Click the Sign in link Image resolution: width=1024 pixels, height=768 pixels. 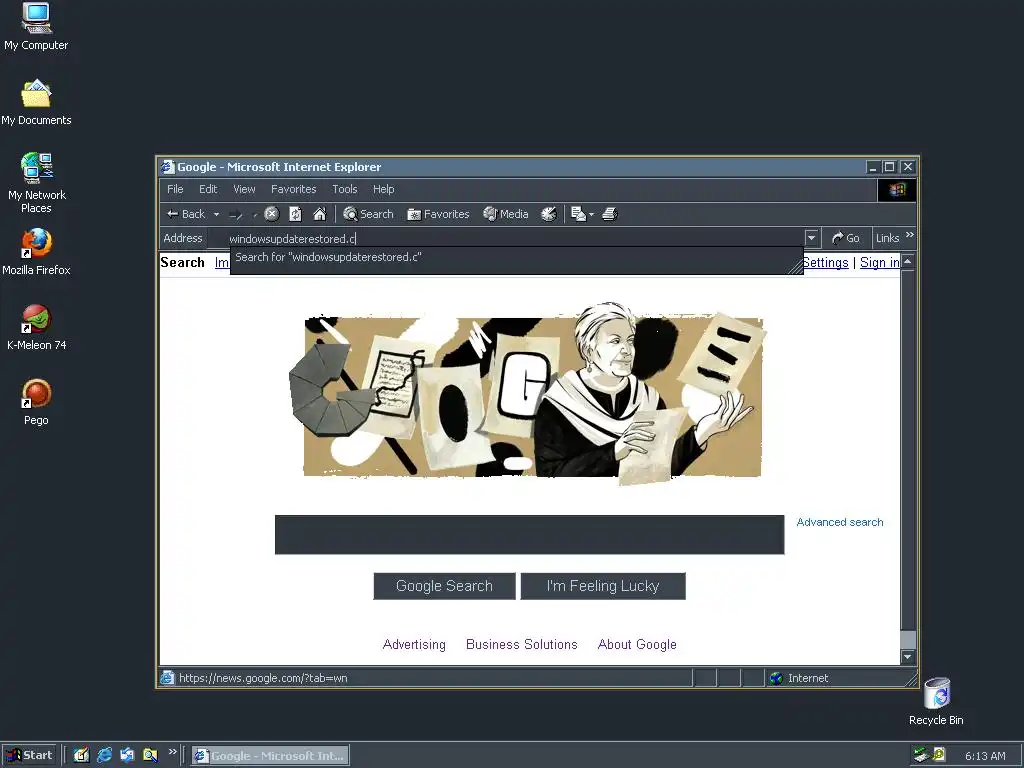pyautogui.click(x=880, y=263)
